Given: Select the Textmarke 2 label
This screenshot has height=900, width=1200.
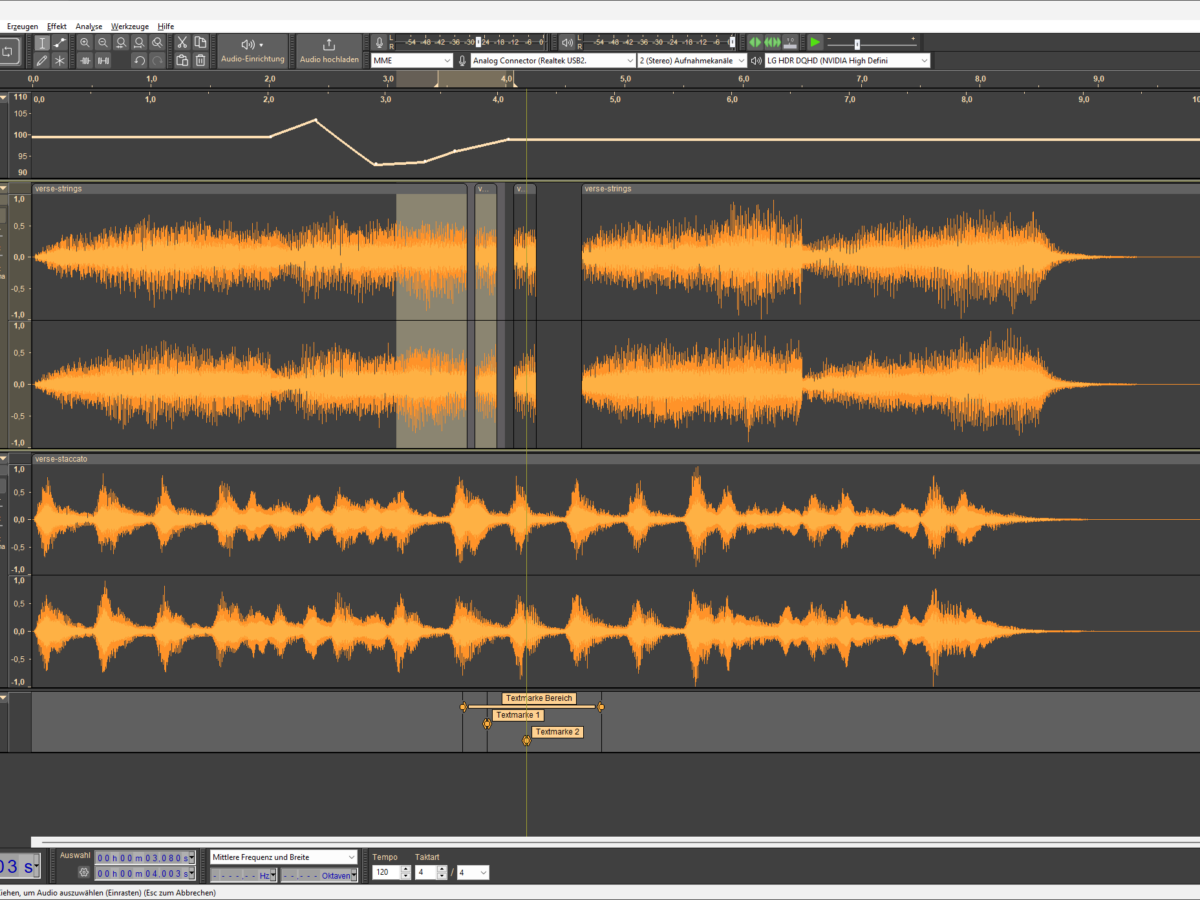Looking at the screenshot, I should tap(556, 732).
